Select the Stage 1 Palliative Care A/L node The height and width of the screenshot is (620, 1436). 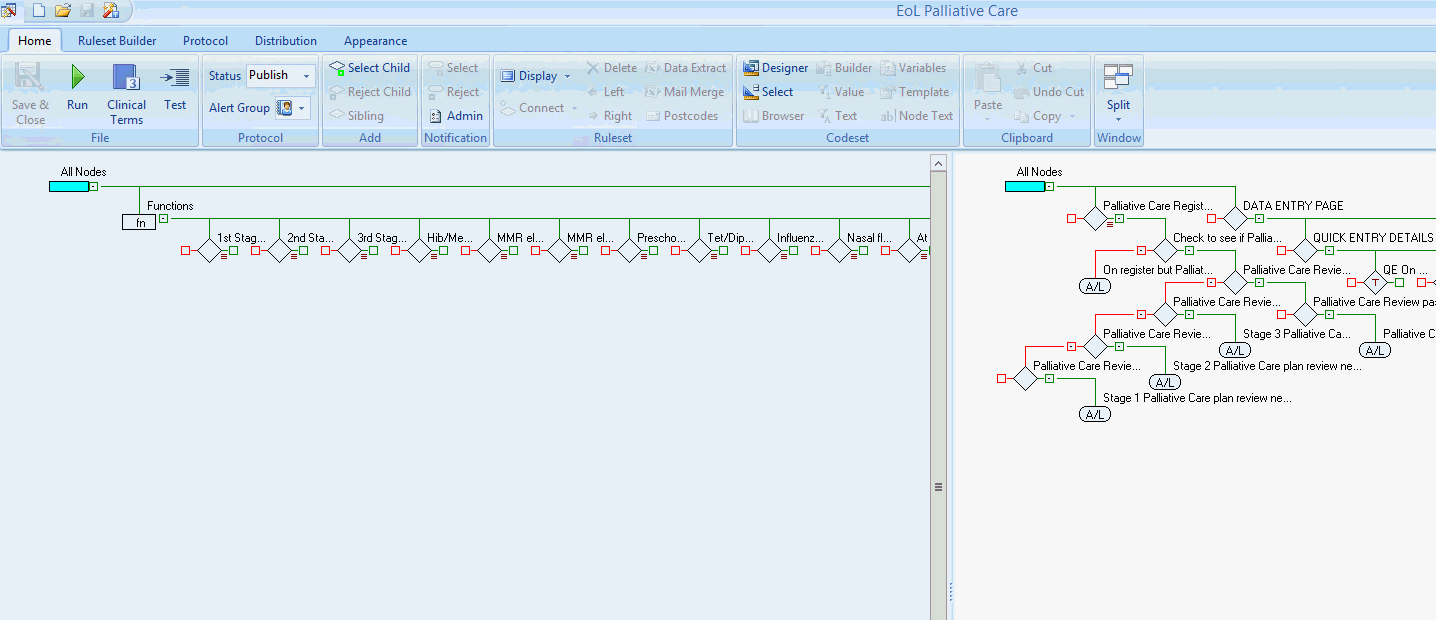[1095, 414]
